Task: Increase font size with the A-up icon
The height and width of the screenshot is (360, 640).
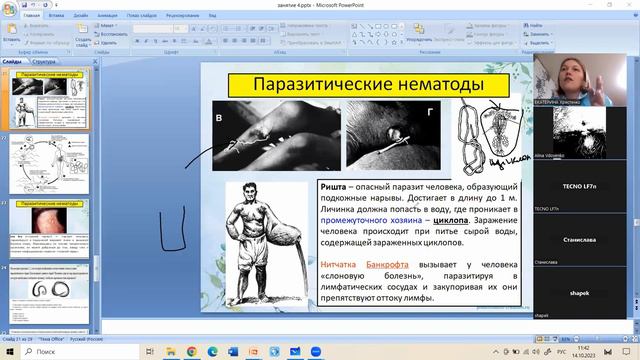Action: coord(194,29)
